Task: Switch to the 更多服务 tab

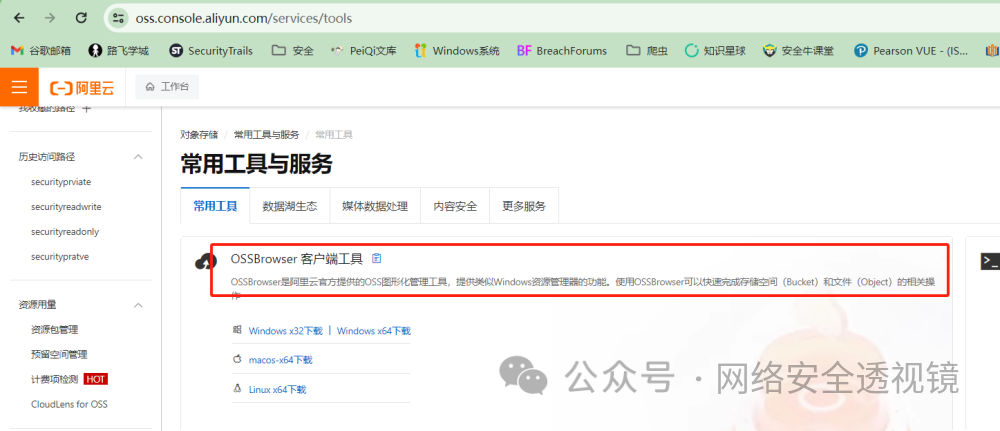Action: click(x=524, y=206)
